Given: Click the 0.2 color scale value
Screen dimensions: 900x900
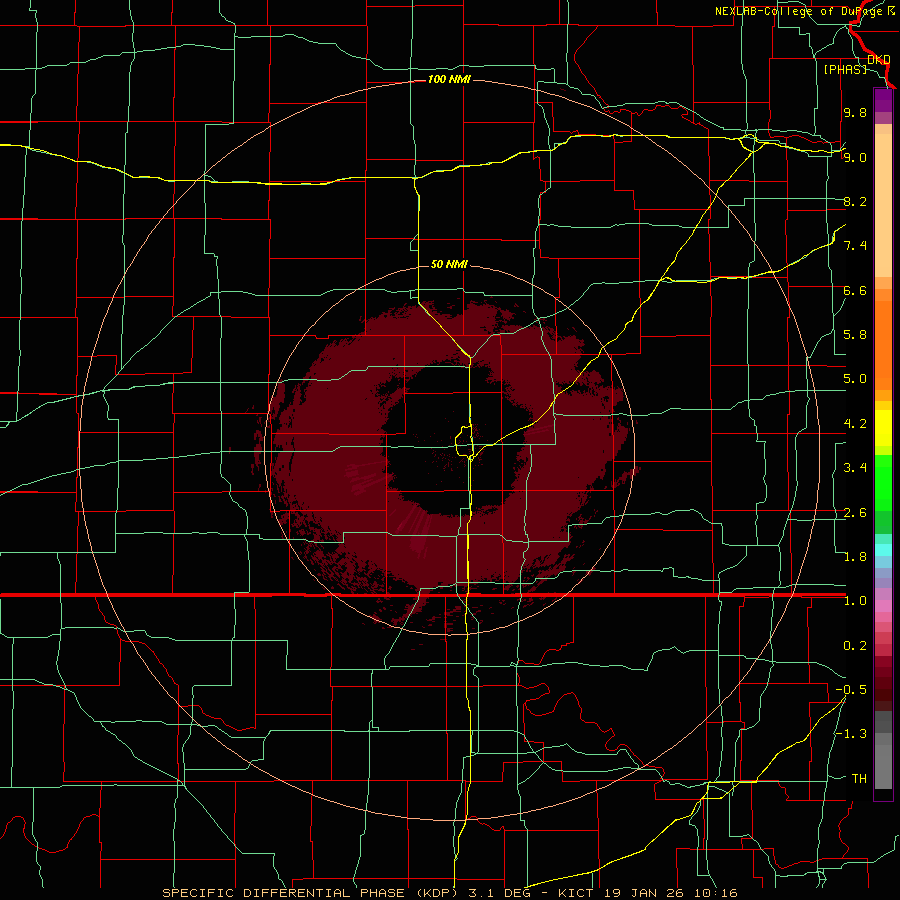Looking at the screenshot, I should click(855, 646).
